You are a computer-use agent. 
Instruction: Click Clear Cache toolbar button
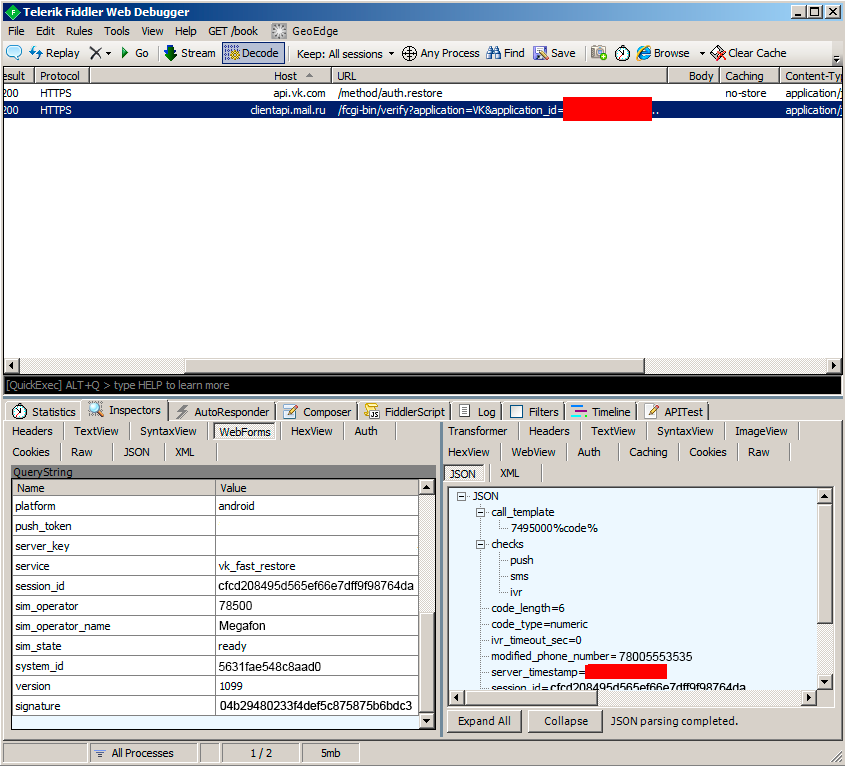[748, 53]
